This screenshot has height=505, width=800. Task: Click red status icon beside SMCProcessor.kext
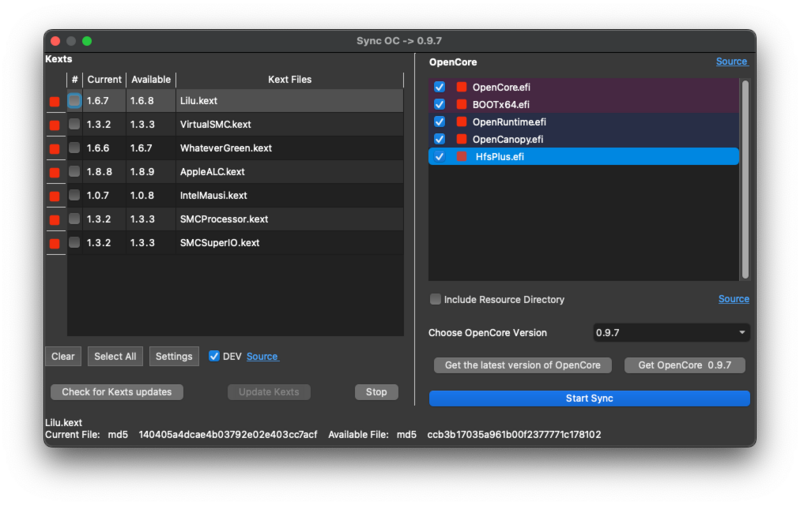click(x=55, y=220)
